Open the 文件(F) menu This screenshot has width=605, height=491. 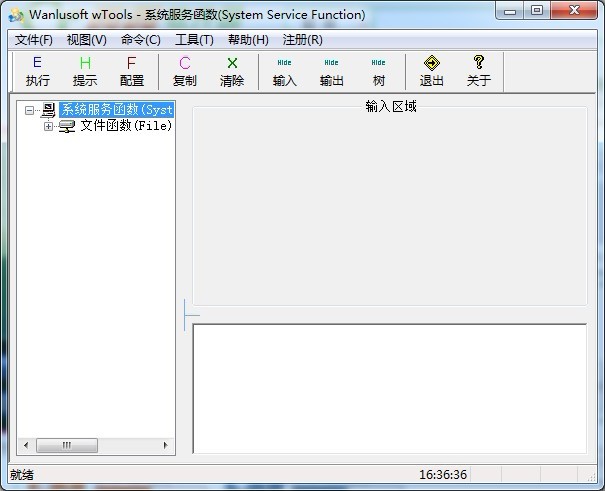pos(33,40)
